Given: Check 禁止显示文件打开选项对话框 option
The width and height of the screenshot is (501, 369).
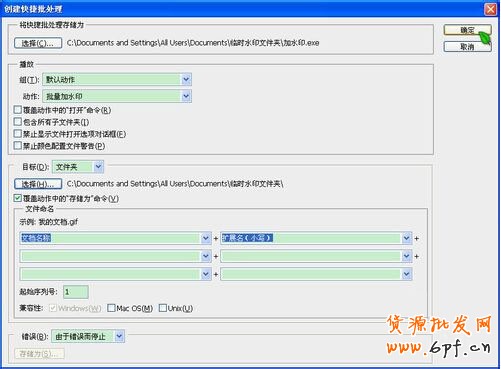Looking at the screenshot, I should (18, 134).
